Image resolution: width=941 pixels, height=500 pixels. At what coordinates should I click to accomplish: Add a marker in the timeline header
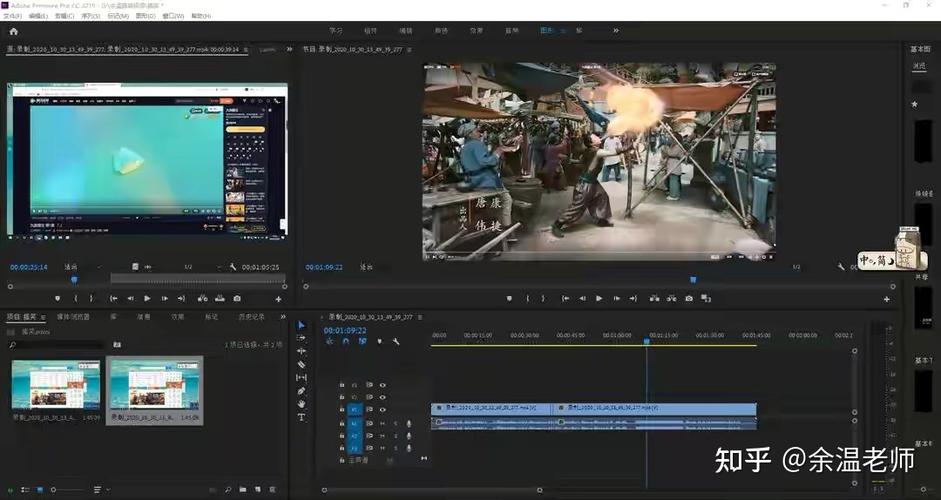coord(379,341)
